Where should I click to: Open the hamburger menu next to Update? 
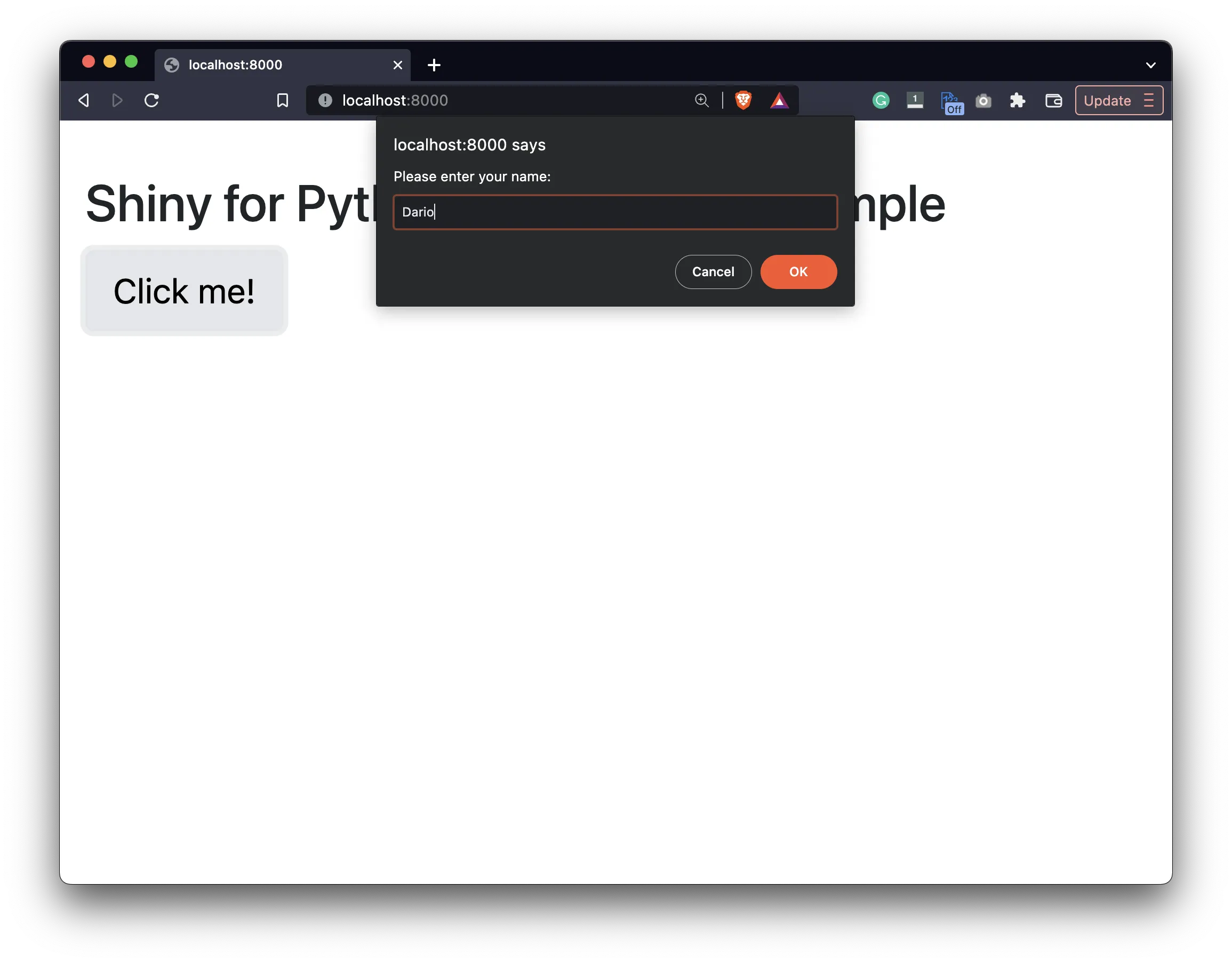pos(1149,100)
